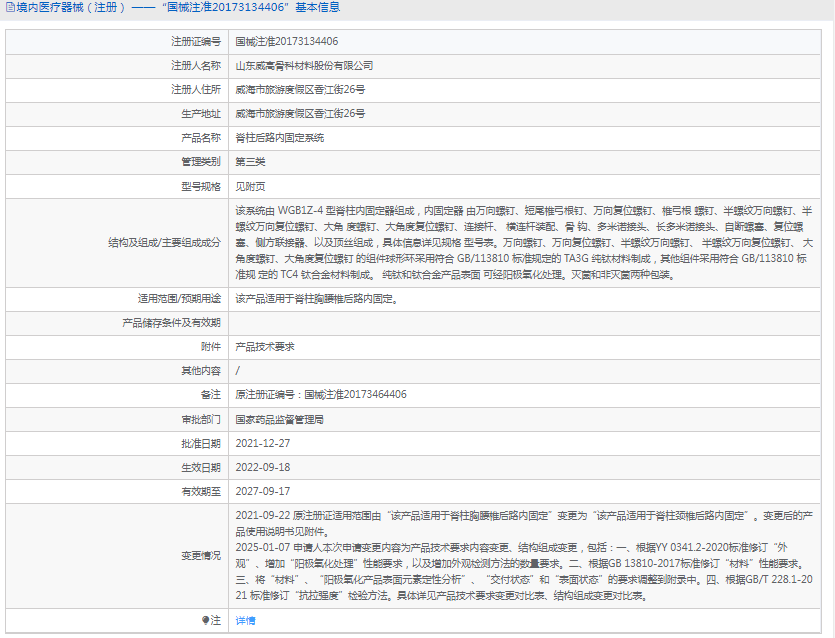Viewport: 835px width, 638px height.
Task: Click the document icon beside 境内医疗器械 title
Action: click(x=10, y=7)
